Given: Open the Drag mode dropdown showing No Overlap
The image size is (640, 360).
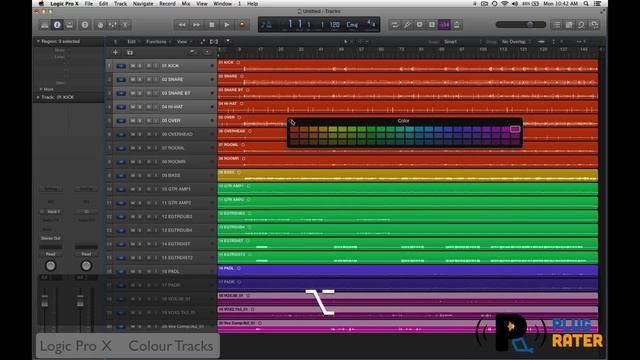Looking at the screenshot, I should 516,42.
